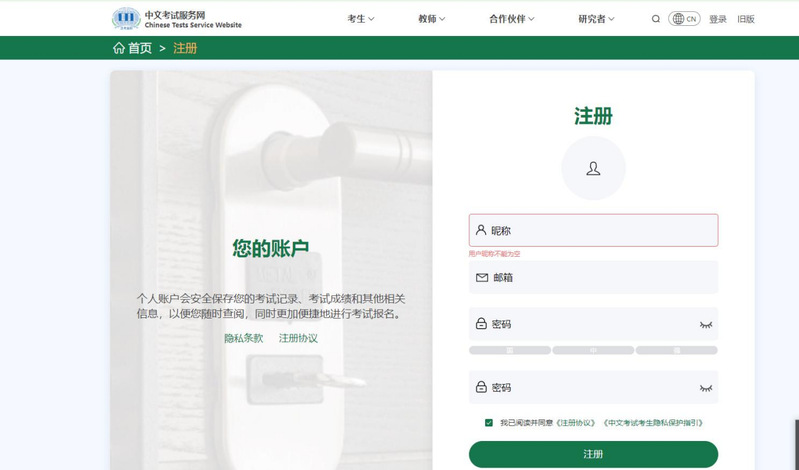Open the 隐私条款 link
The width and height of the screenshot is (799, 470).
point(244,338)
